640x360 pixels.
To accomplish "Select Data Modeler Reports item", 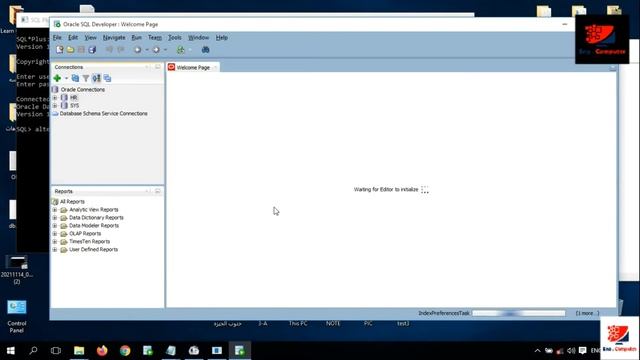I will 93,226.
